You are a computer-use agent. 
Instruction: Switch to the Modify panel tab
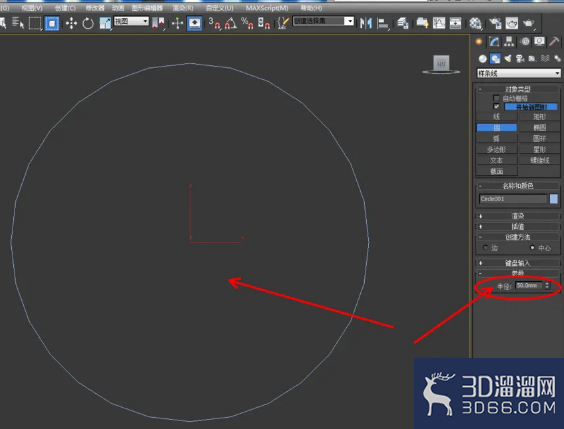pyautogui.click(x=494, y=42)
